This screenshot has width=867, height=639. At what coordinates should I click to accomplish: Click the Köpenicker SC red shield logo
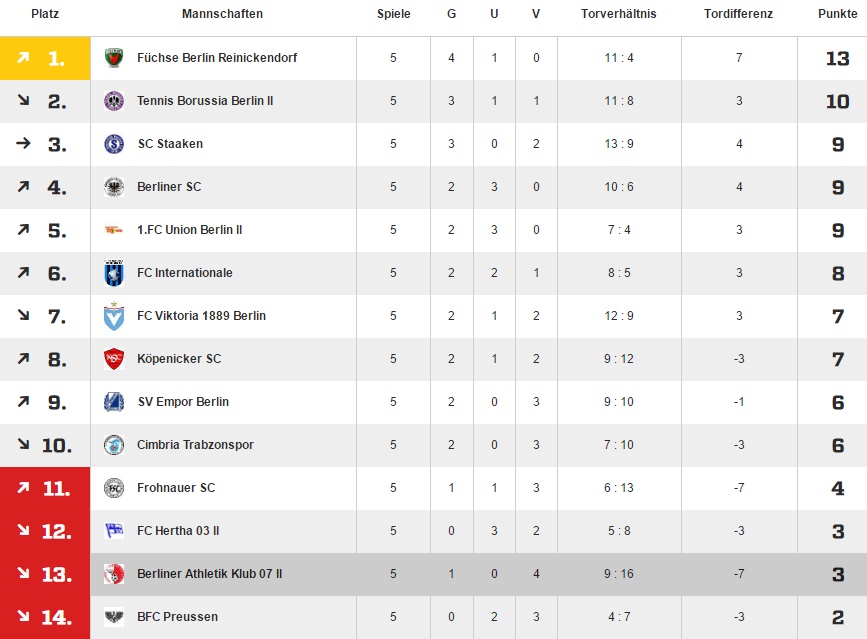[x=114, y=359]
